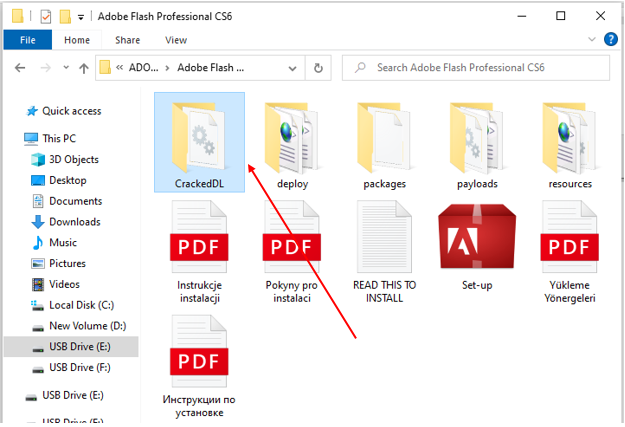Viewport: 625px width, 427px height.
Task: Open Explorer help question mark icon
Action: [611, 39]
